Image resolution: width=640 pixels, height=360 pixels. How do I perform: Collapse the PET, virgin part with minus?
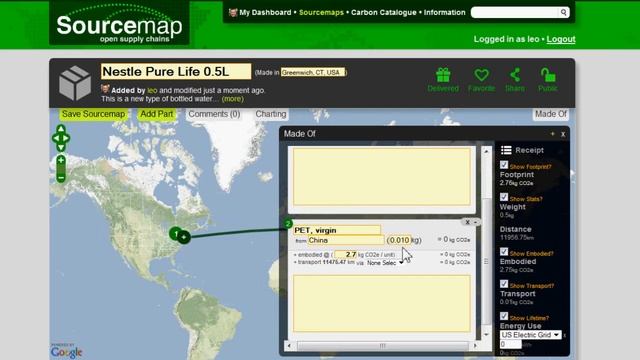click(475, 222)
